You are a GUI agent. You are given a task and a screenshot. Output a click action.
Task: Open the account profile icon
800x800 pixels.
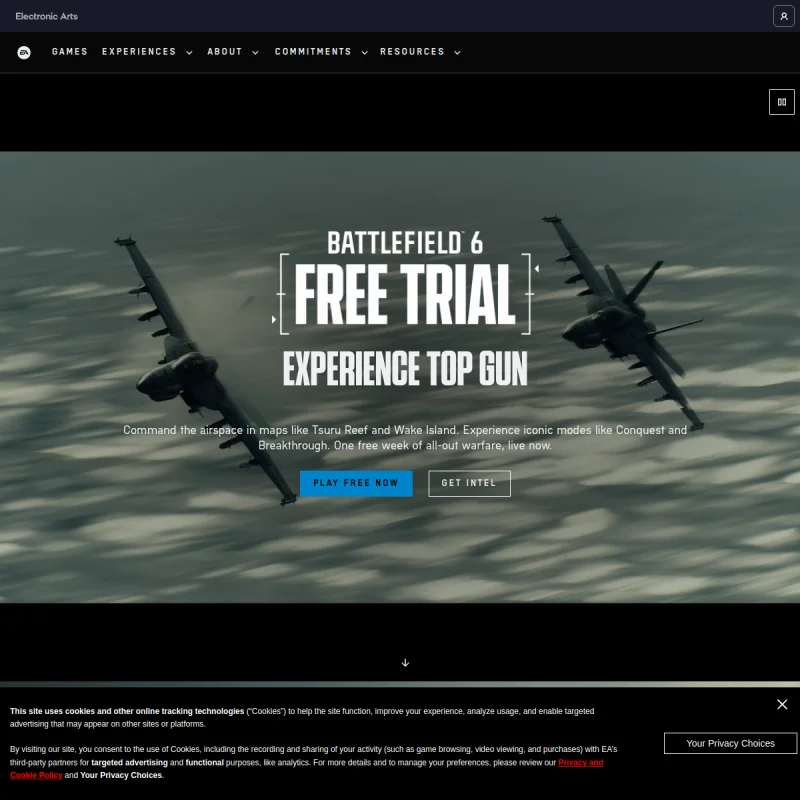point(783,16)
